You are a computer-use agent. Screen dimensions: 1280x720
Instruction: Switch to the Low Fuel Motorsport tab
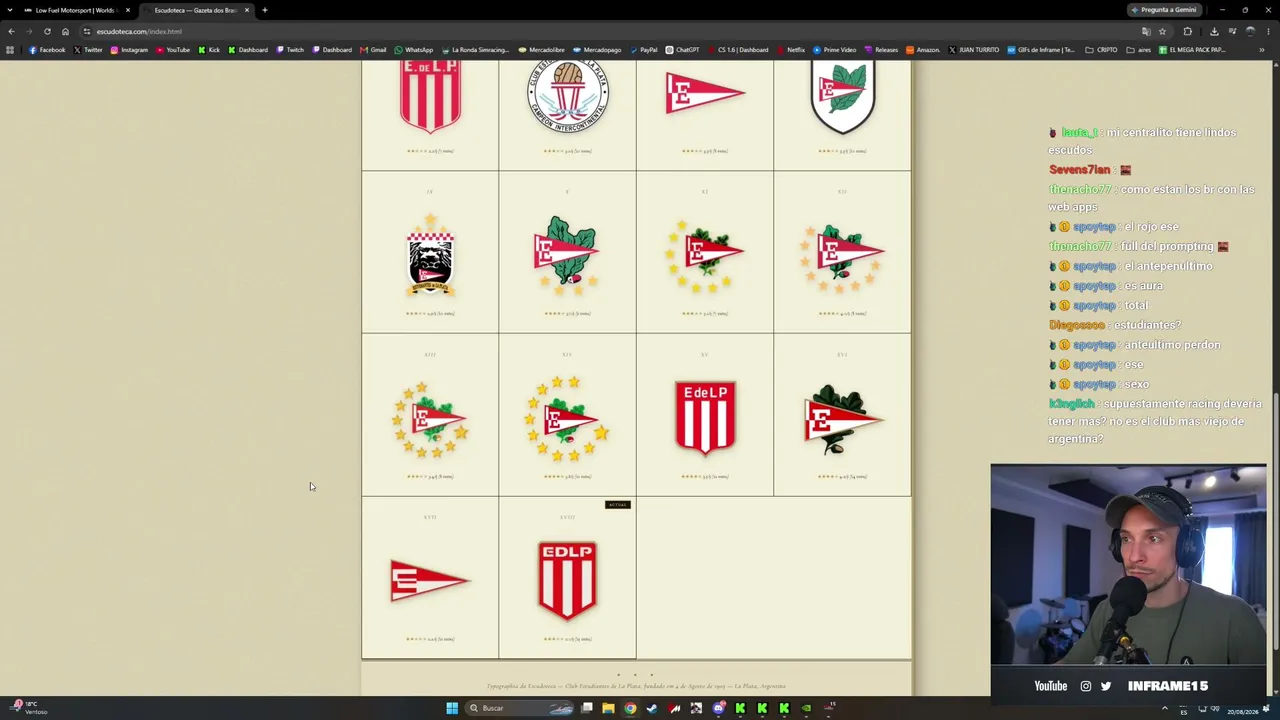tap(78, 10)
